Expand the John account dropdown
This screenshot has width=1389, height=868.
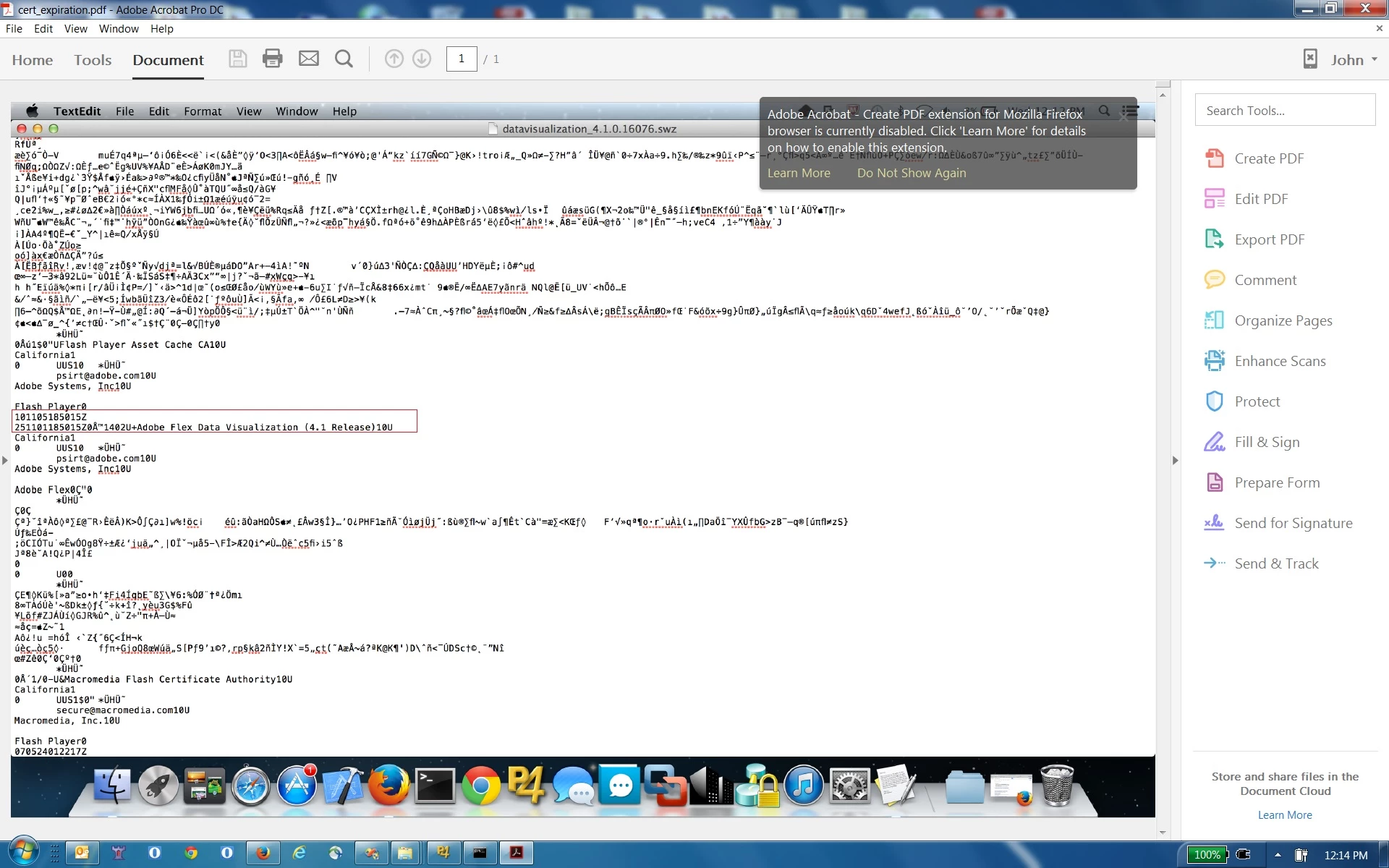coord(1353,60)
